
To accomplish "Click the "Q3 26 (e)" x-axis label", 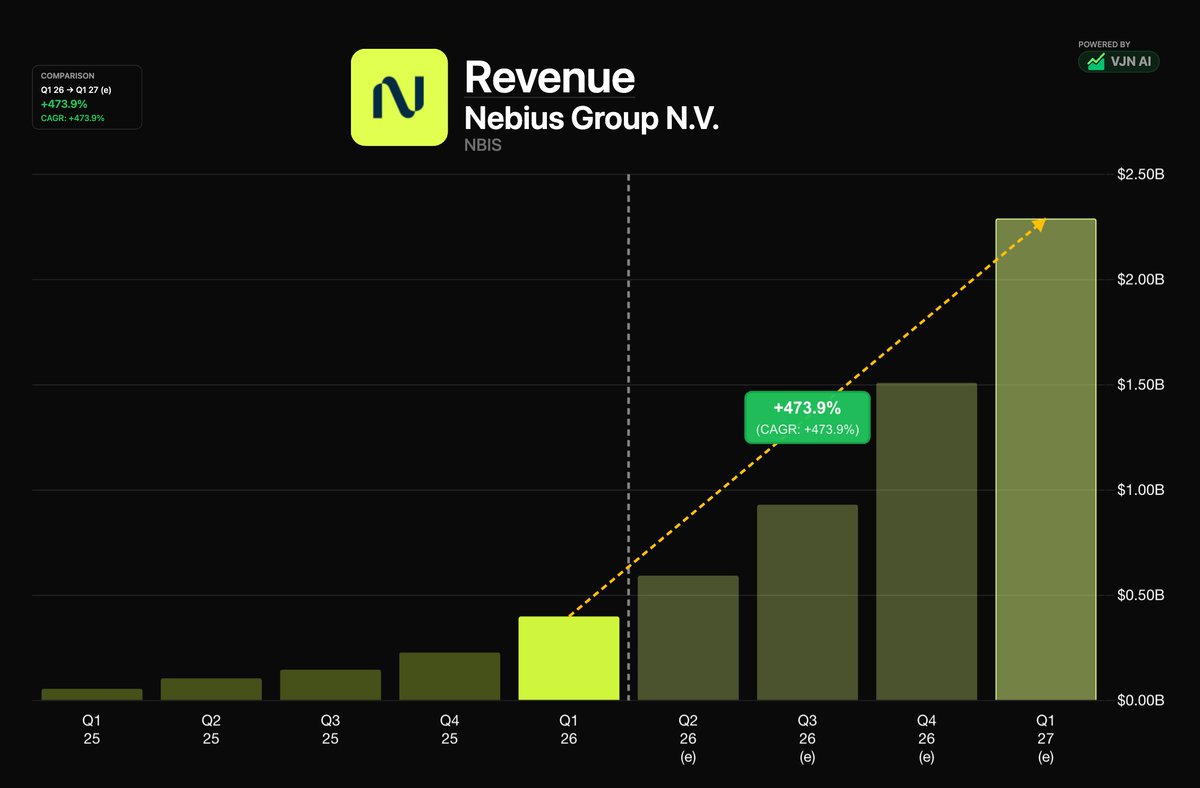I will point(807,738).
